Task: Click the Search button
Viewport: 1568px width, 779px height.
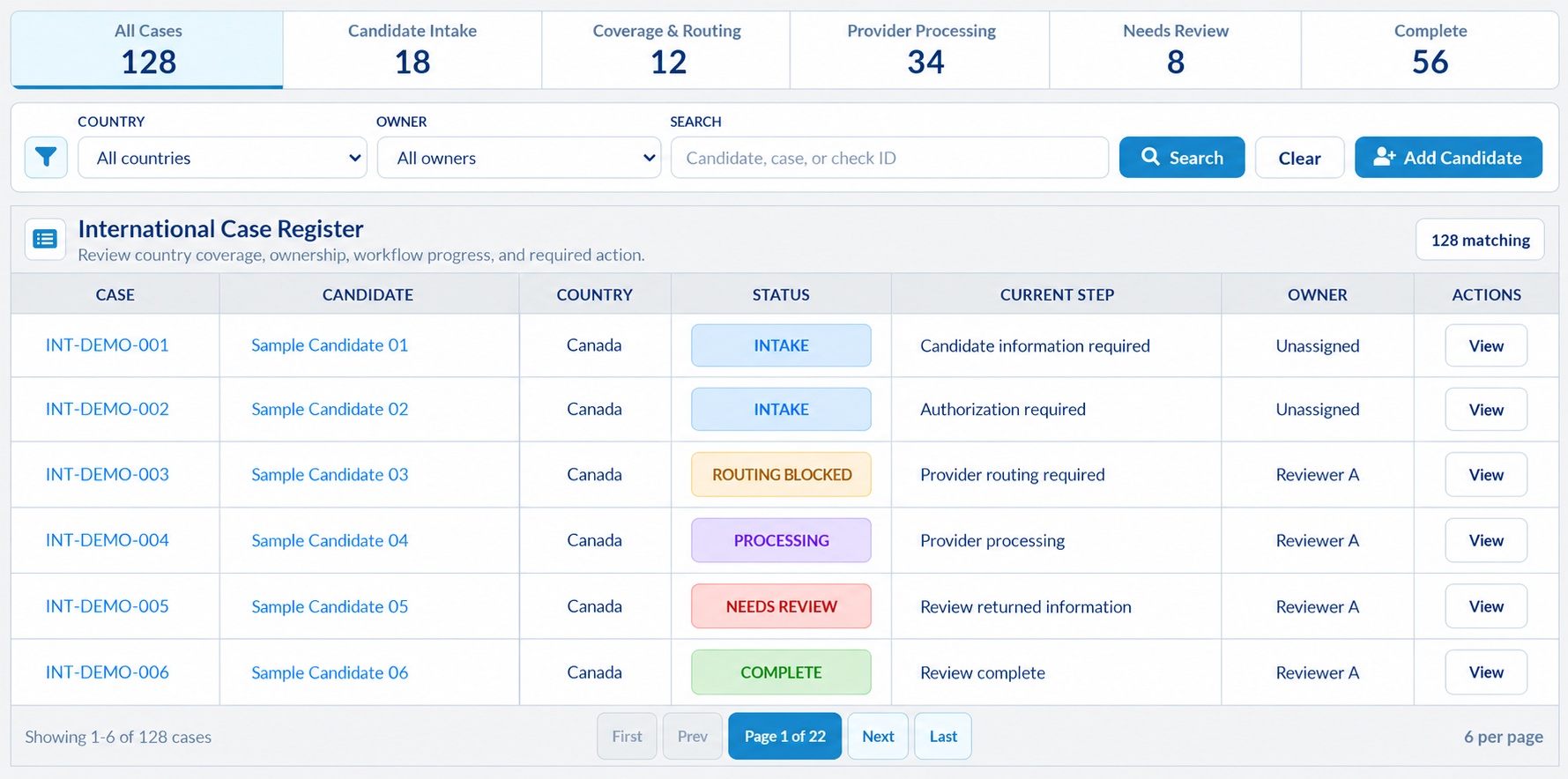Action: pos(1182,158)
